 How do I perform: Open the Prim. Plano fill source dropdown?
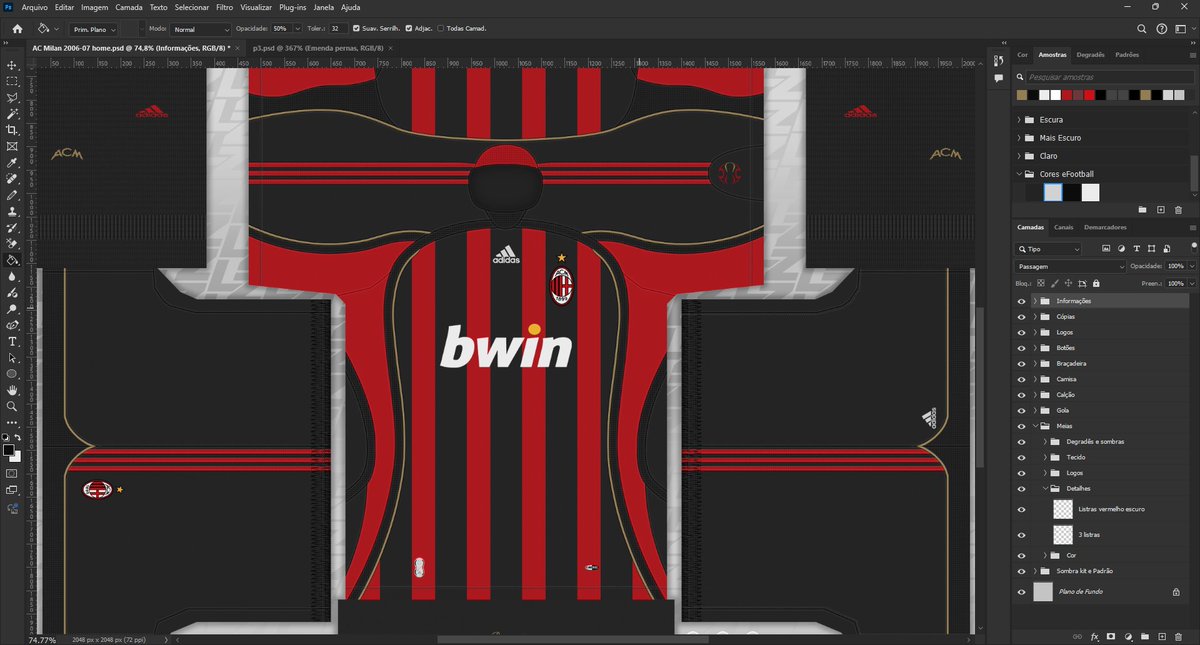(x=94, y=29)
